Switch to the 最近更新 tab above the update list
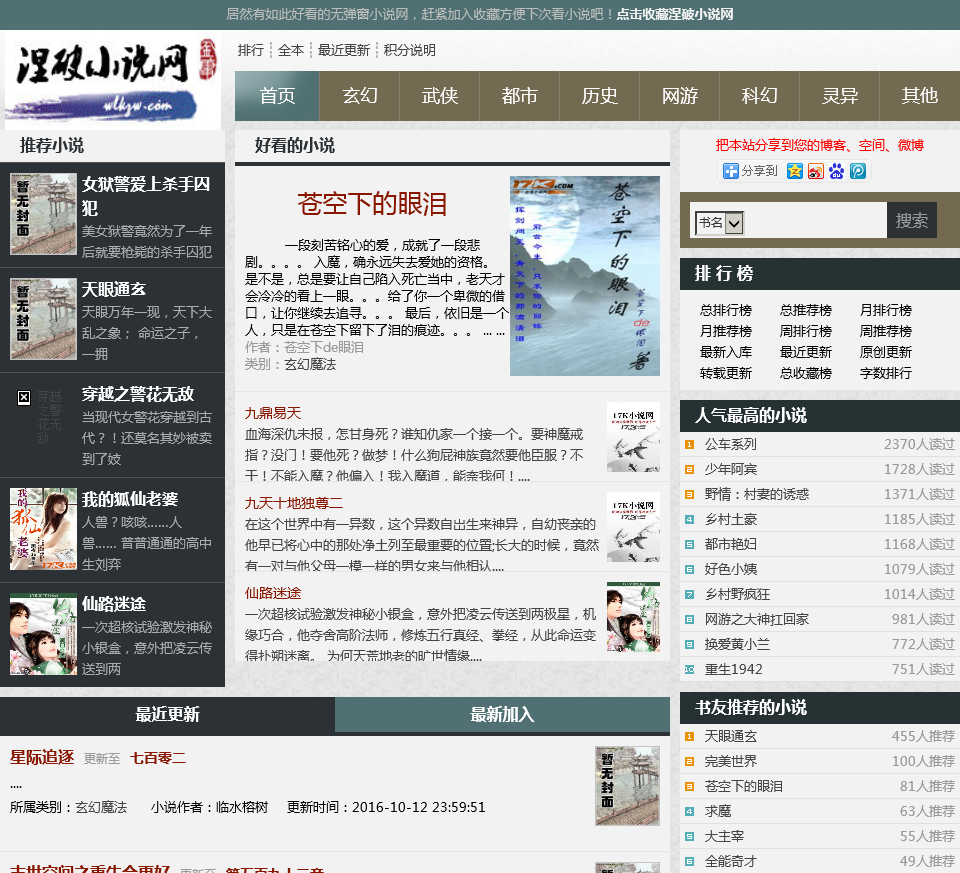 (x=167, y=714)
